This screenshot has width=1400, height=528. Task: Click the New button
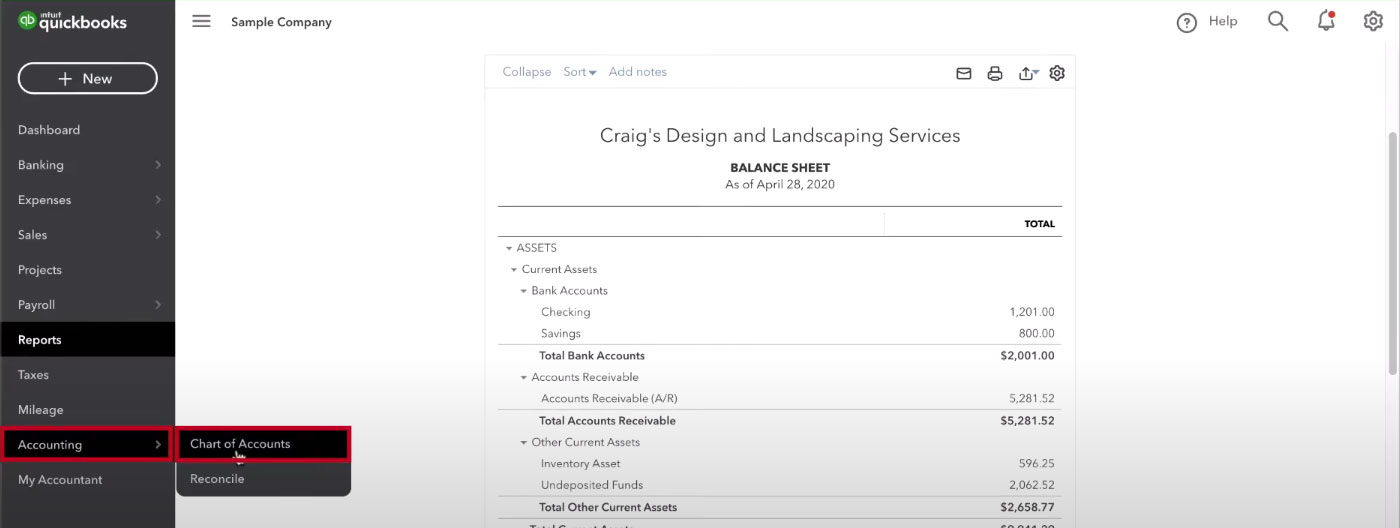point(87,78)
